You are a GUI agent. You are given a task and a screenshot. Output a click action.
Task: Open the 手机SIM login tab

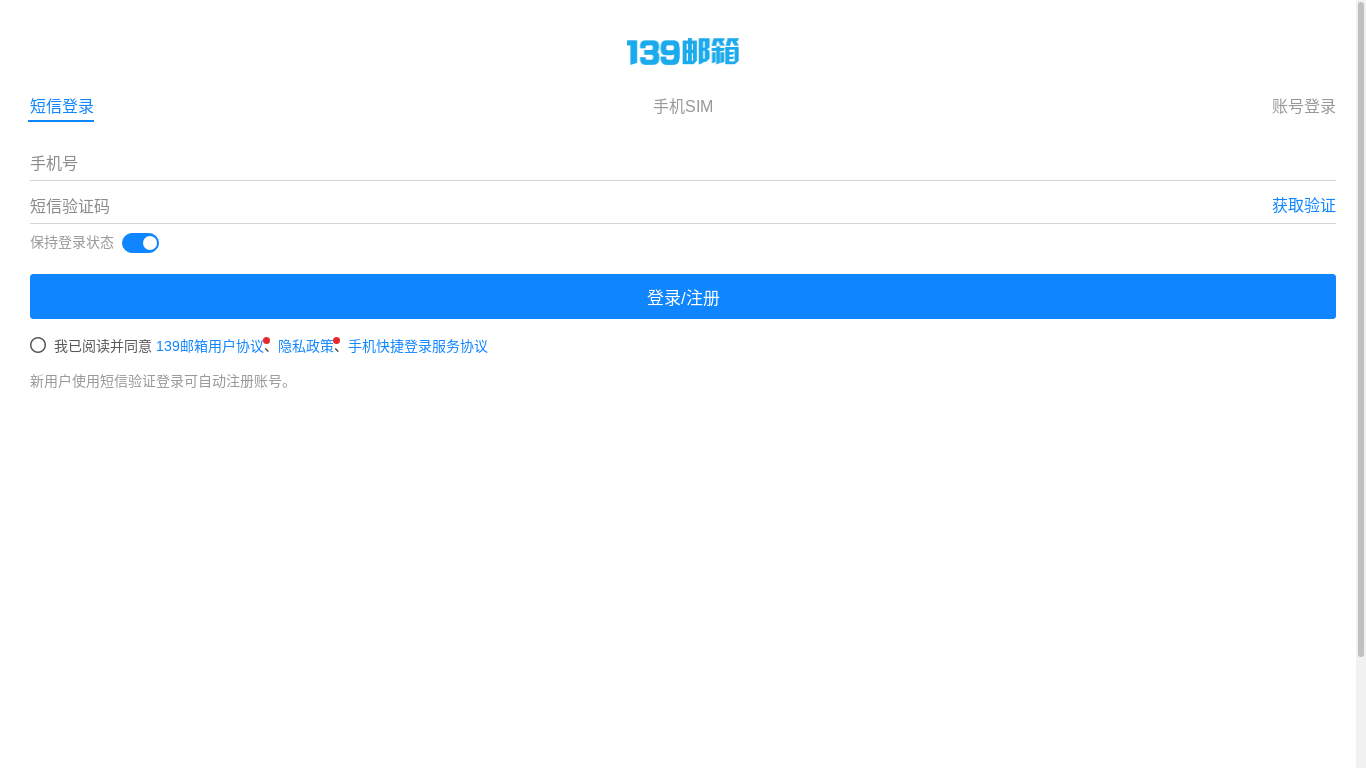point(683,107)
